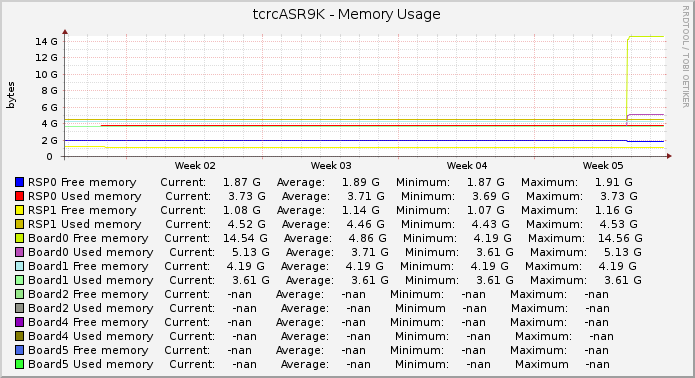The image size is (695, 378).
Task: Click the Board0 Free average value 4.86 G
Action: point(367,238)
